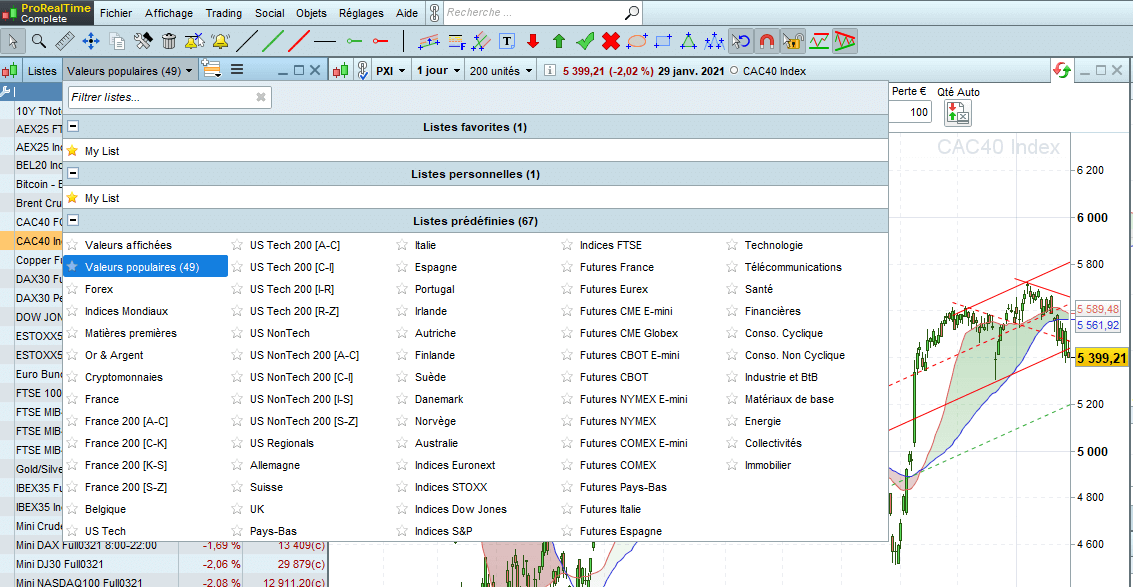This screenshot has height=587, width=1133.
Task: Pick the triangle drawing tool
Action: pyautogui.click(x=689, y=41)
